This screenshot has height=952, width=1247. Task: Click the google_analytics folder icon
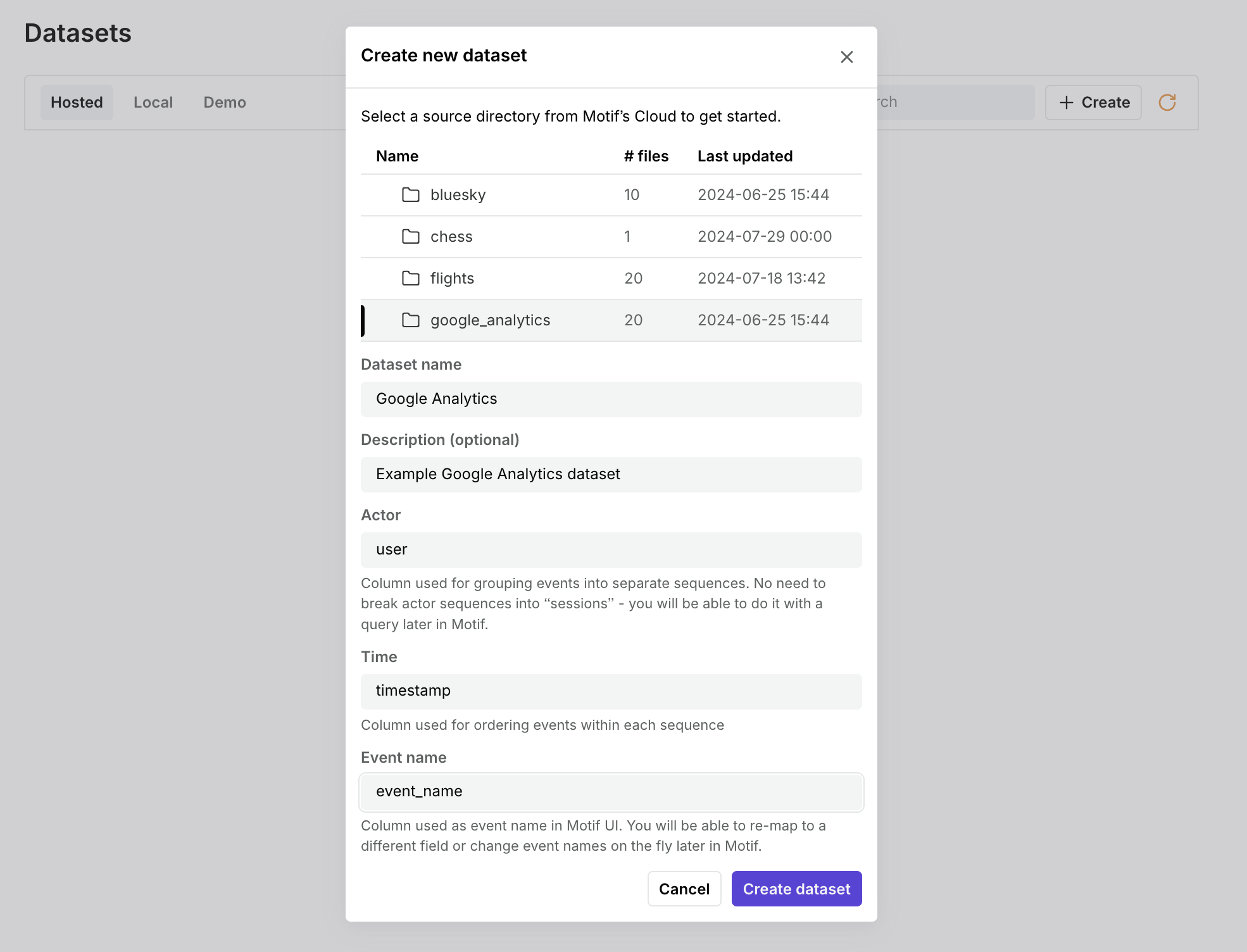(411, 320)
